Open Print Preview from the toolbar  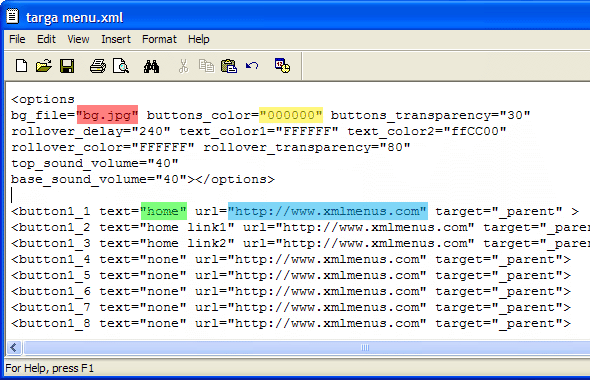(121, 66)
